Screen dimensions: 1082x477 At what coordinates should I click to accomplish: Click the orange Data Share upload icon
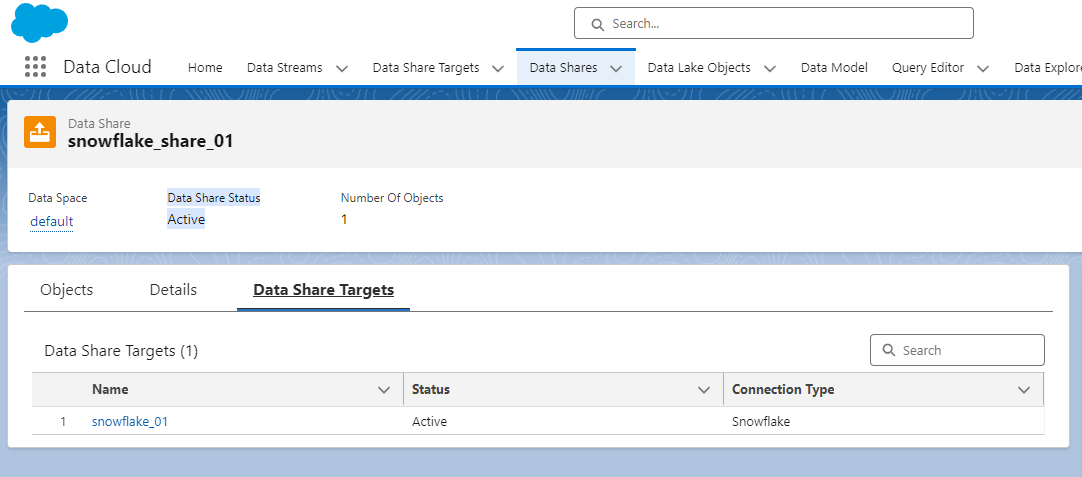coord(40,132)
